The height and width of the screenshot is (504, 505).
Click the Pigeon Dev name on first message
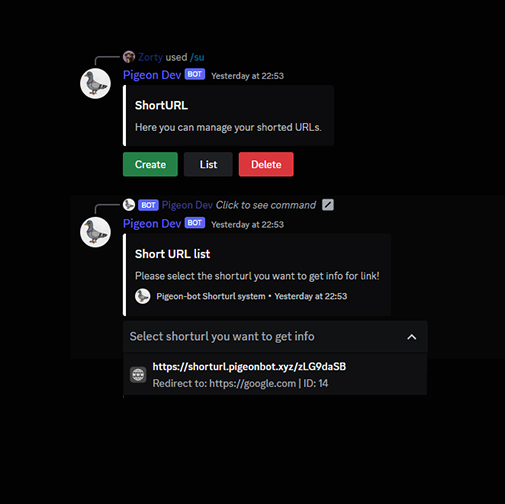152,75
